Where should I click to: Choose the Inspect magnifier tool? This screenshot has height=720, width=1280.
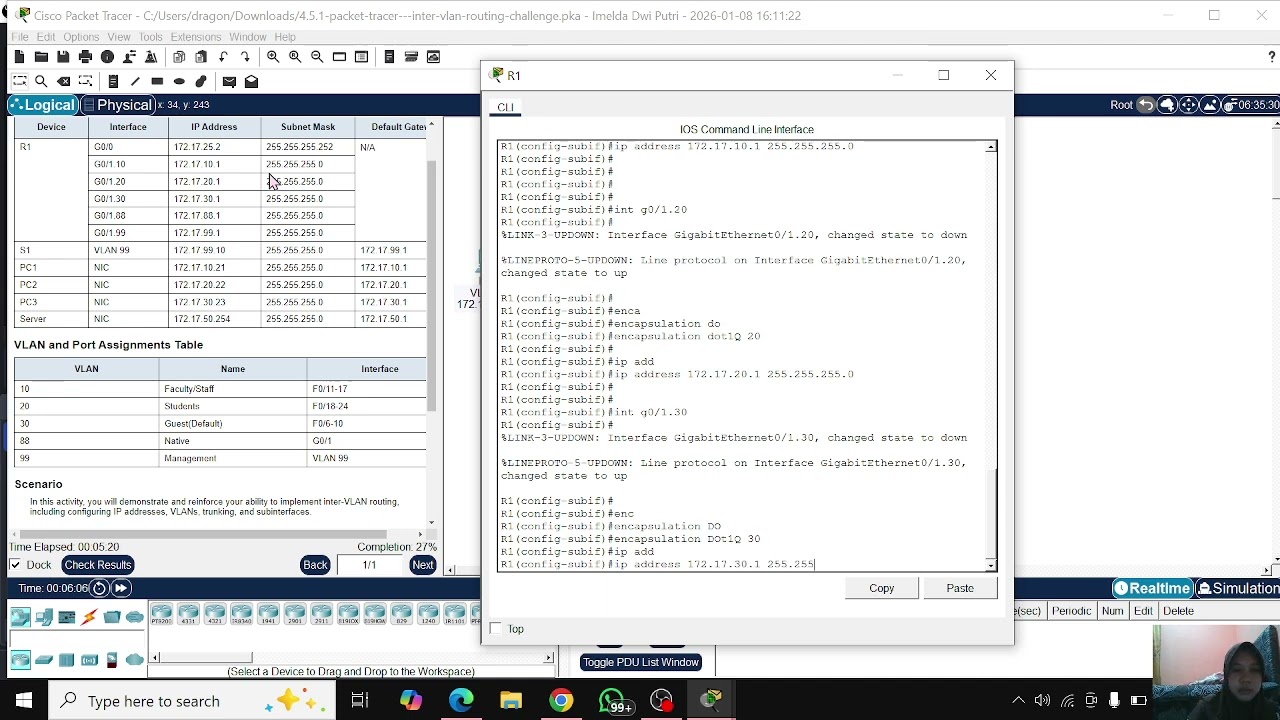pos(41,81)
